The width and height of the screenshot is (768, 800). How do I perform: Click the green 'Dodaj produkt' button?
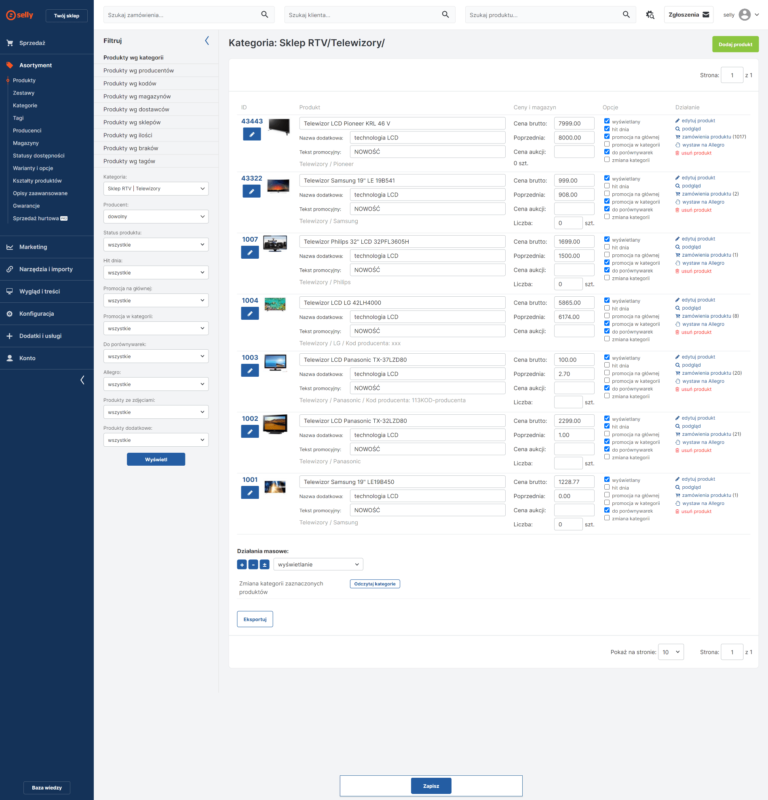point(735,45)
